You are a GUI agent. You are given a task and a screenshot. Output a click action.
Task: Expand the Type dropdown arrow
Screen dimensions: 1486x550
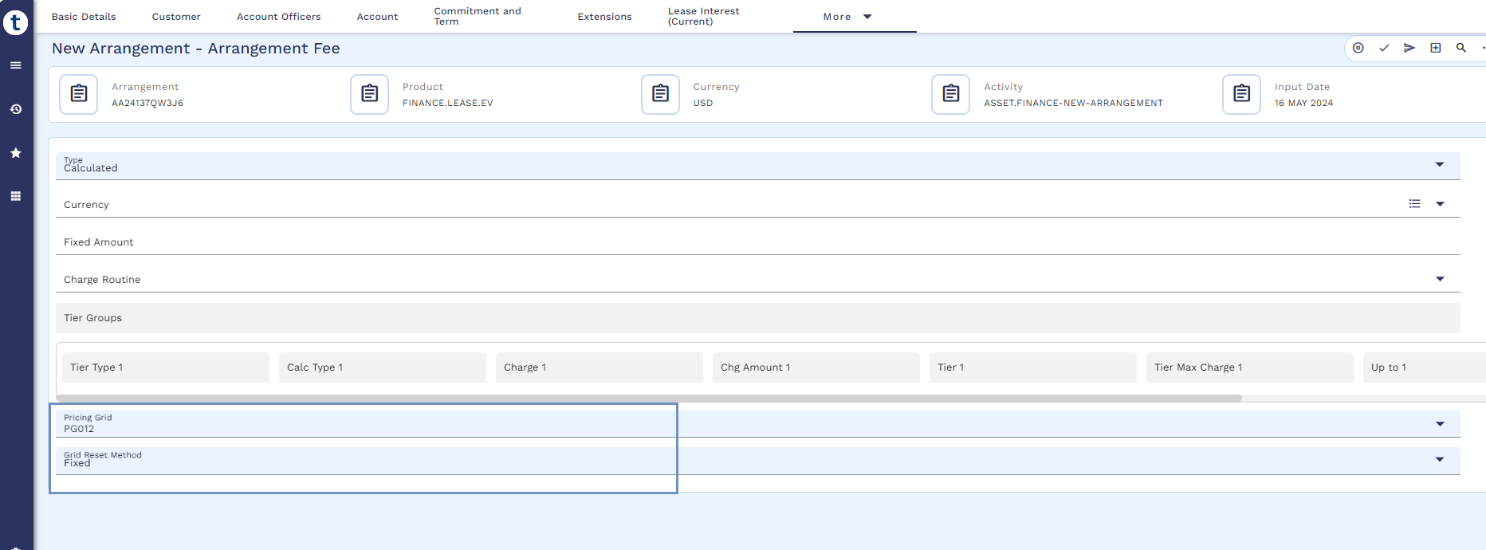coord(1440,165)
